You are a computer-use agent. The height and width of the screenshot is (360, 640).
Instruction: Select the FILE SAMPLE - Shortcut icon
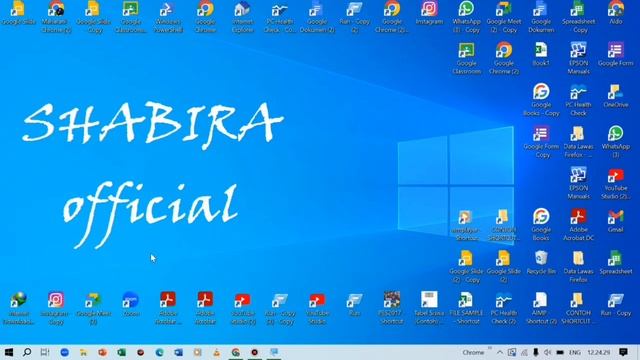tap(467, 309)
